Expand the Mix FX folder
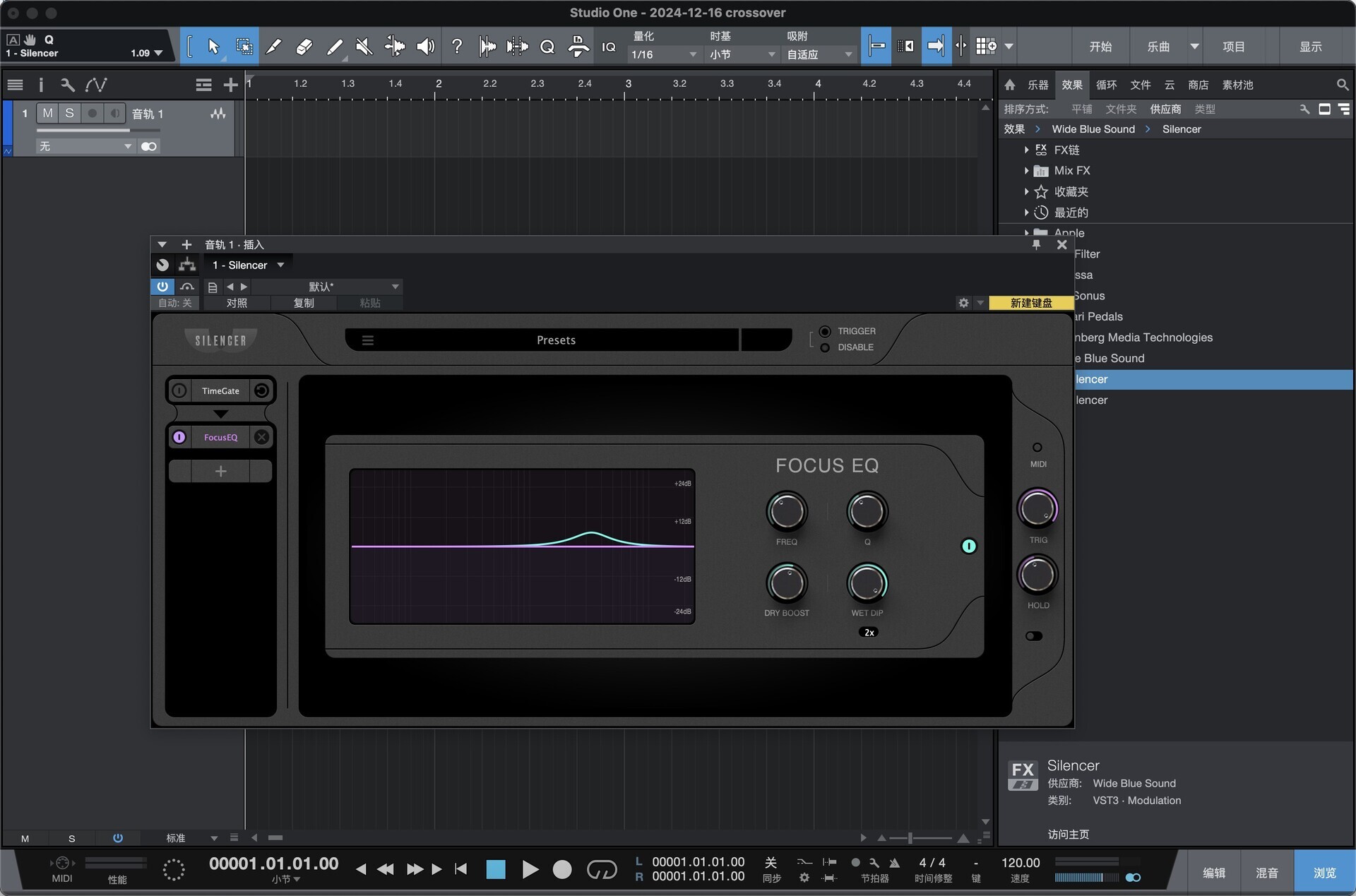The image size is (1356, 896). click(x=1026, y=171)
